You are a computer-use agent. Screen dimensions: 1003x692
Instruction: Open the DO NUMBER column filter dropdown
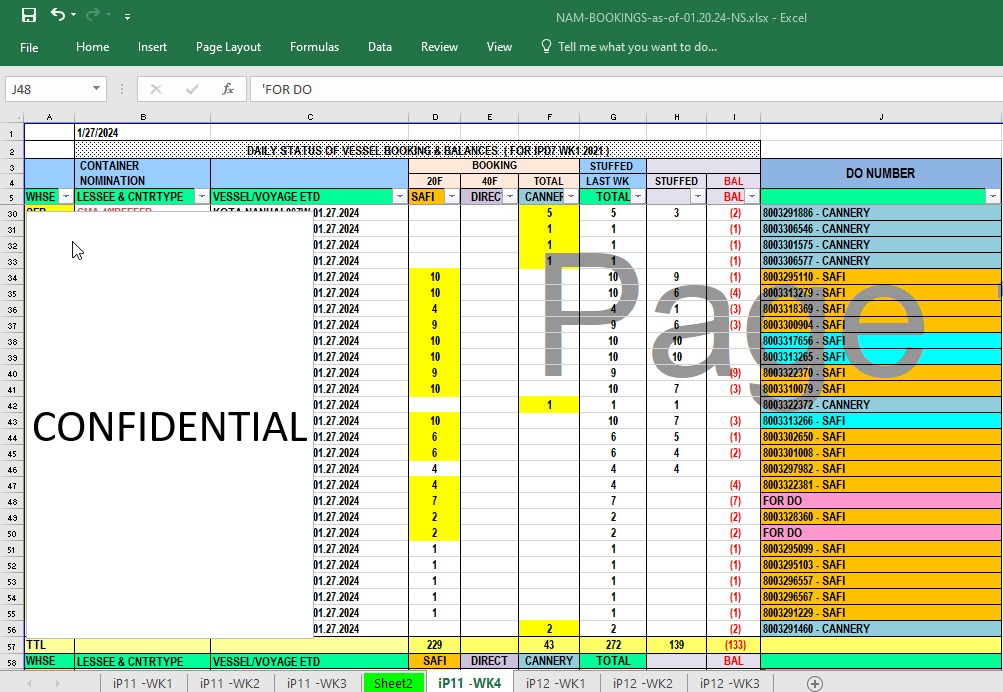[x=993, y=196]
